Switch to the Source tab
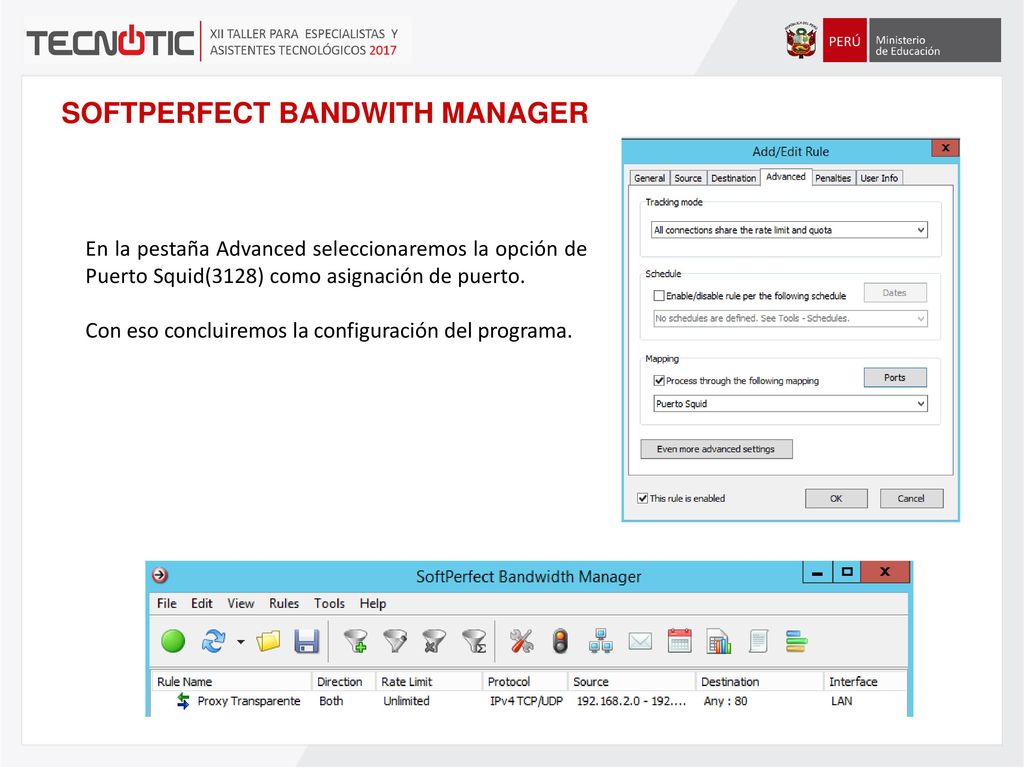This screenshot has width=1024, height=768. click(x=688, y=178)
